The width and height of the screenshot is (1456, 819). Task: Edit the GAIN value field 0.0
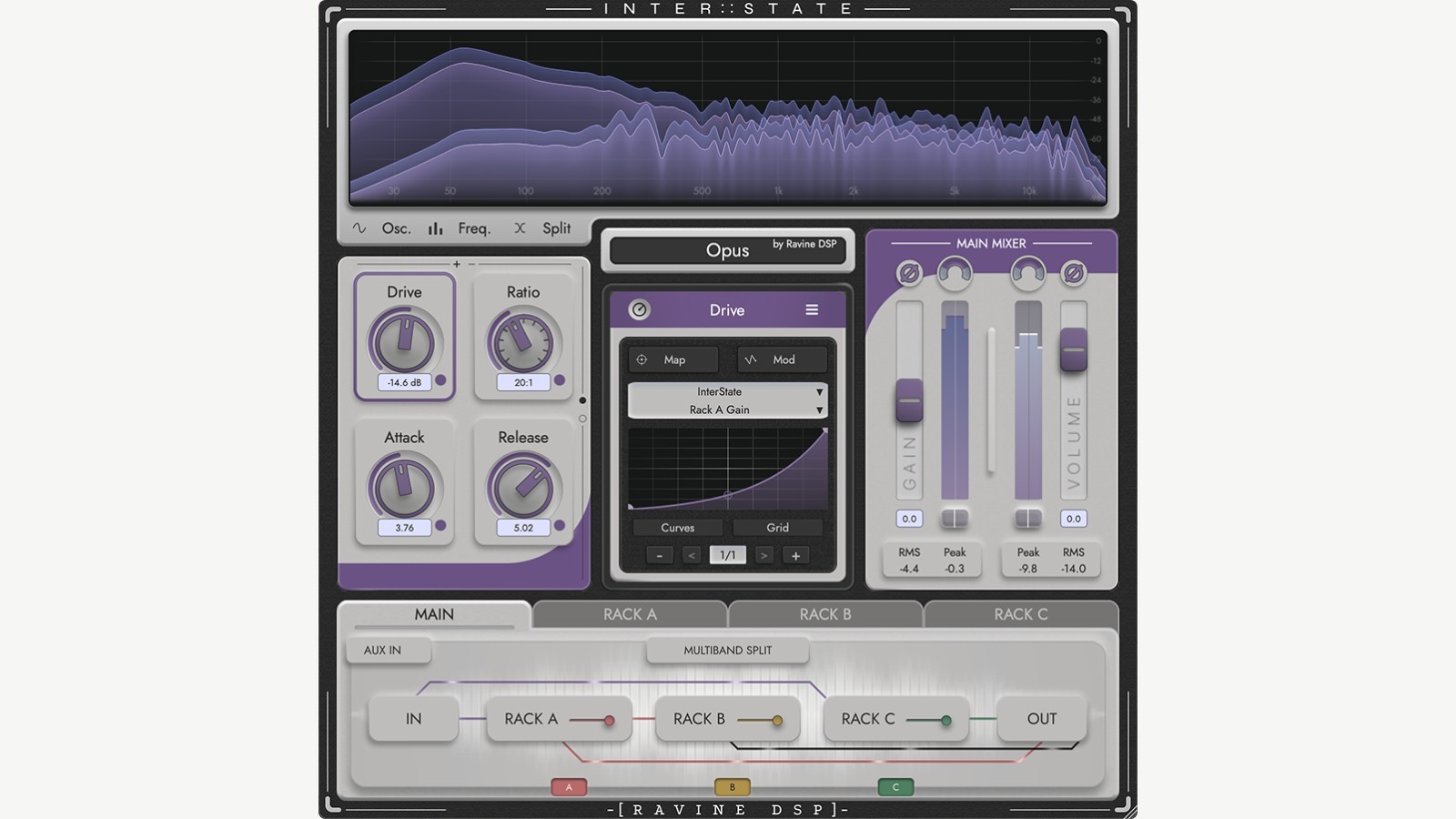pyautogui.click(x=909, y=519)
